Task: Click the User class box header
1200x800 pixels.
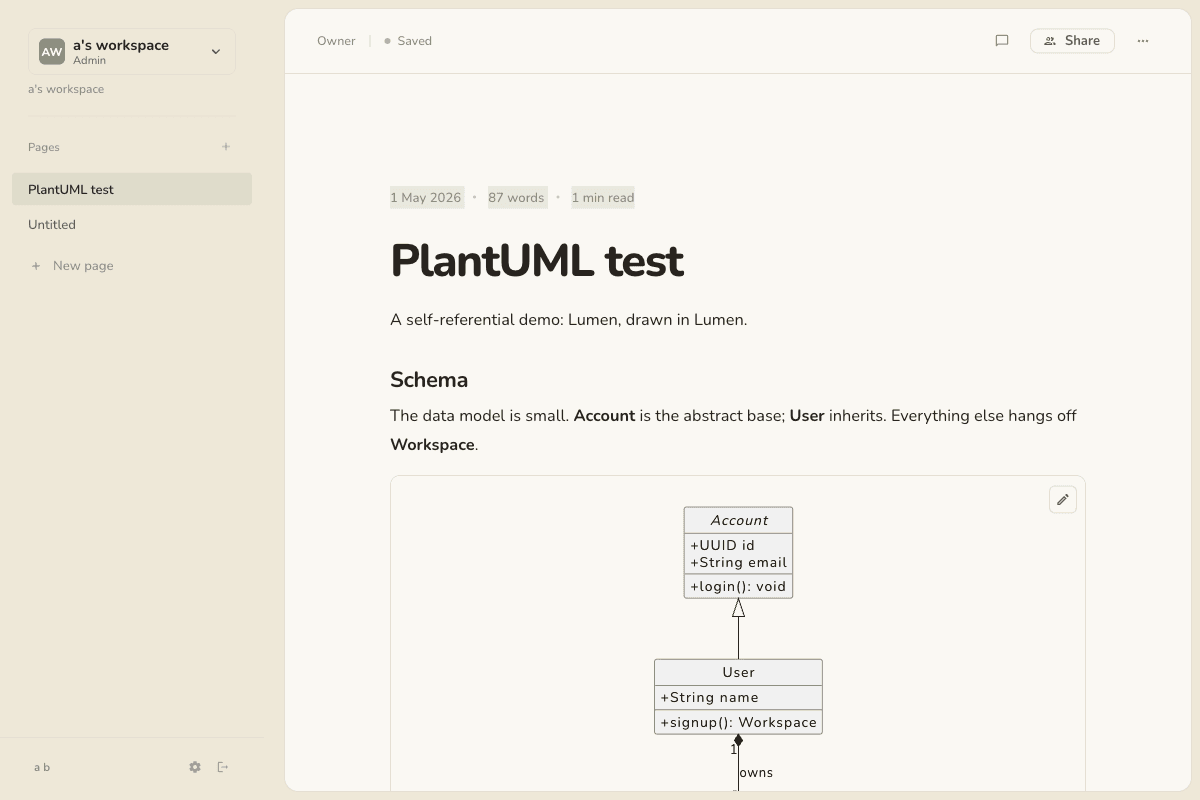Action: pos(738,672)
